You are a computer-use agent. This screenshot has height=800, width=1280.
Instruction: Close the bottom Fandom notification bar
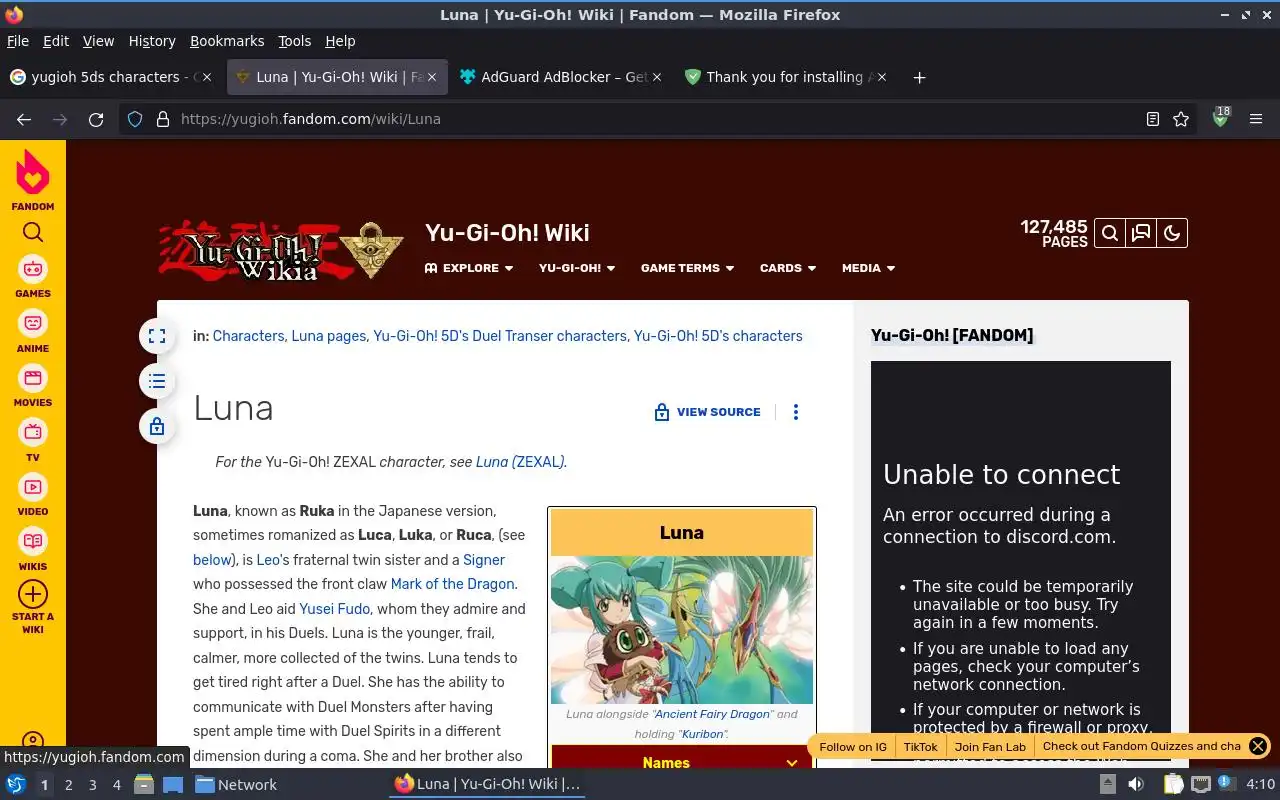pos(1258,746)
